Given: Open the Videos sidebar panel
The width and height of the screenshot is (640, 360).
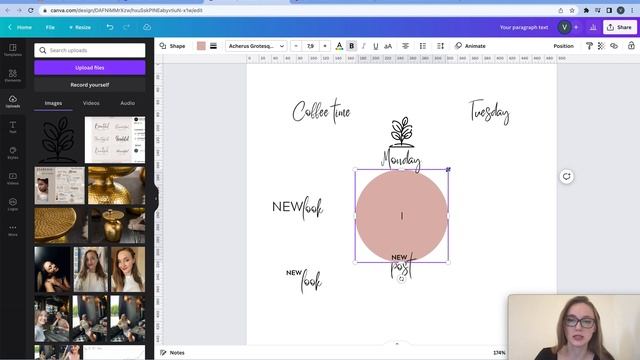Looking at the screenshot, I should click(x=13, y=178).
